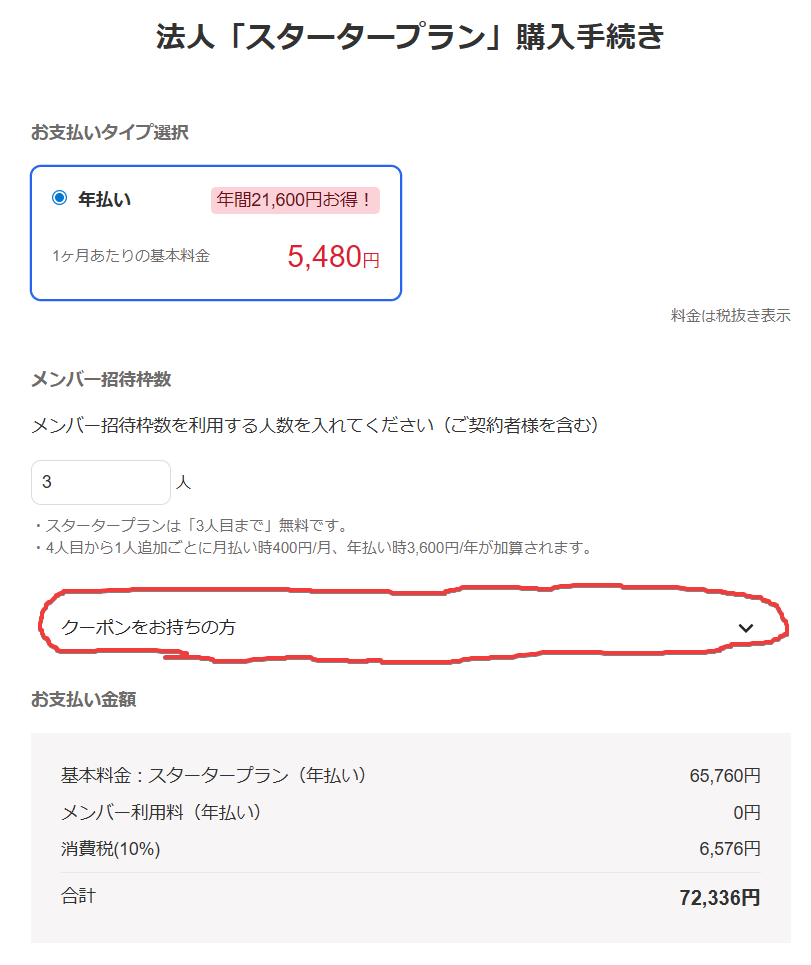Viewport: 811px width, 965px height.
Task: Click the 年払い payment type label
Action: pos(105,199)
